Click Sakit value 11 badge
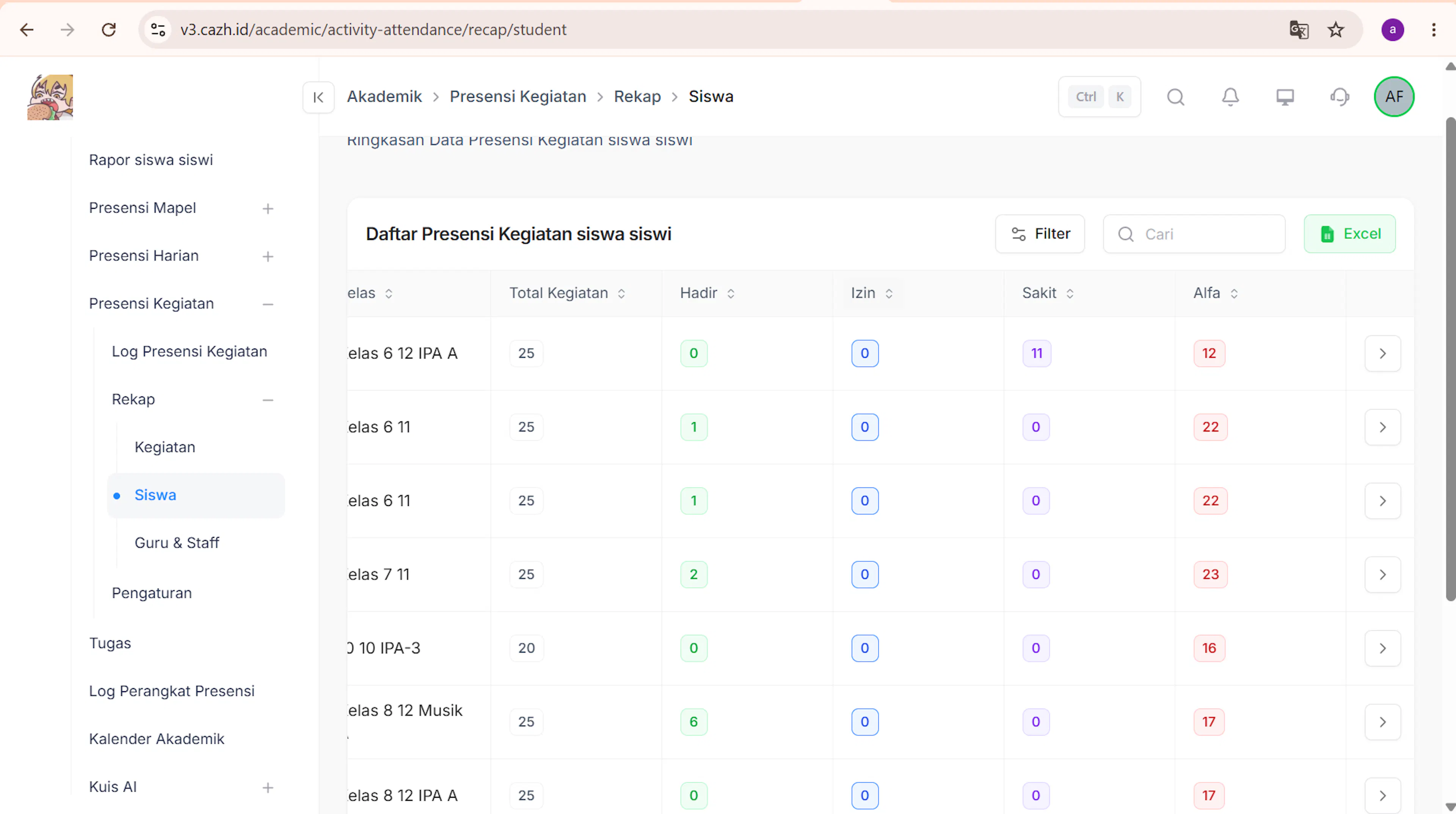 pyautogui.click(x=1037, y=353)
